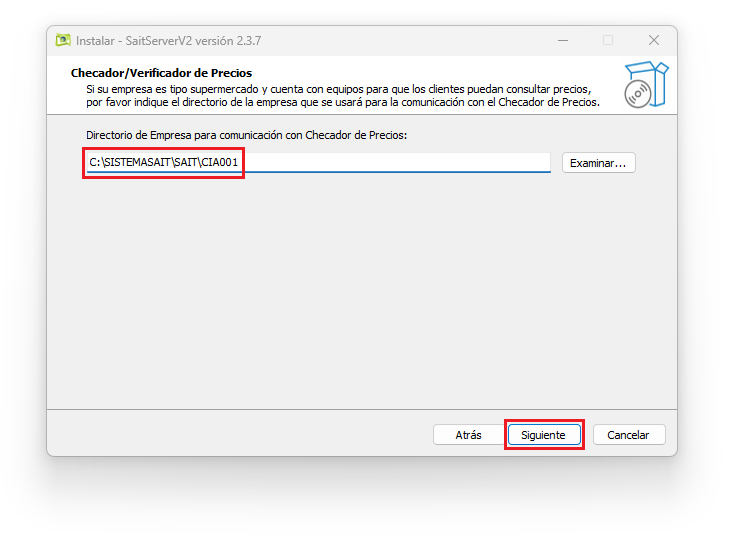Minimize the installer window
The height and width of the screenshot is (554, 734).
[562, 40]
